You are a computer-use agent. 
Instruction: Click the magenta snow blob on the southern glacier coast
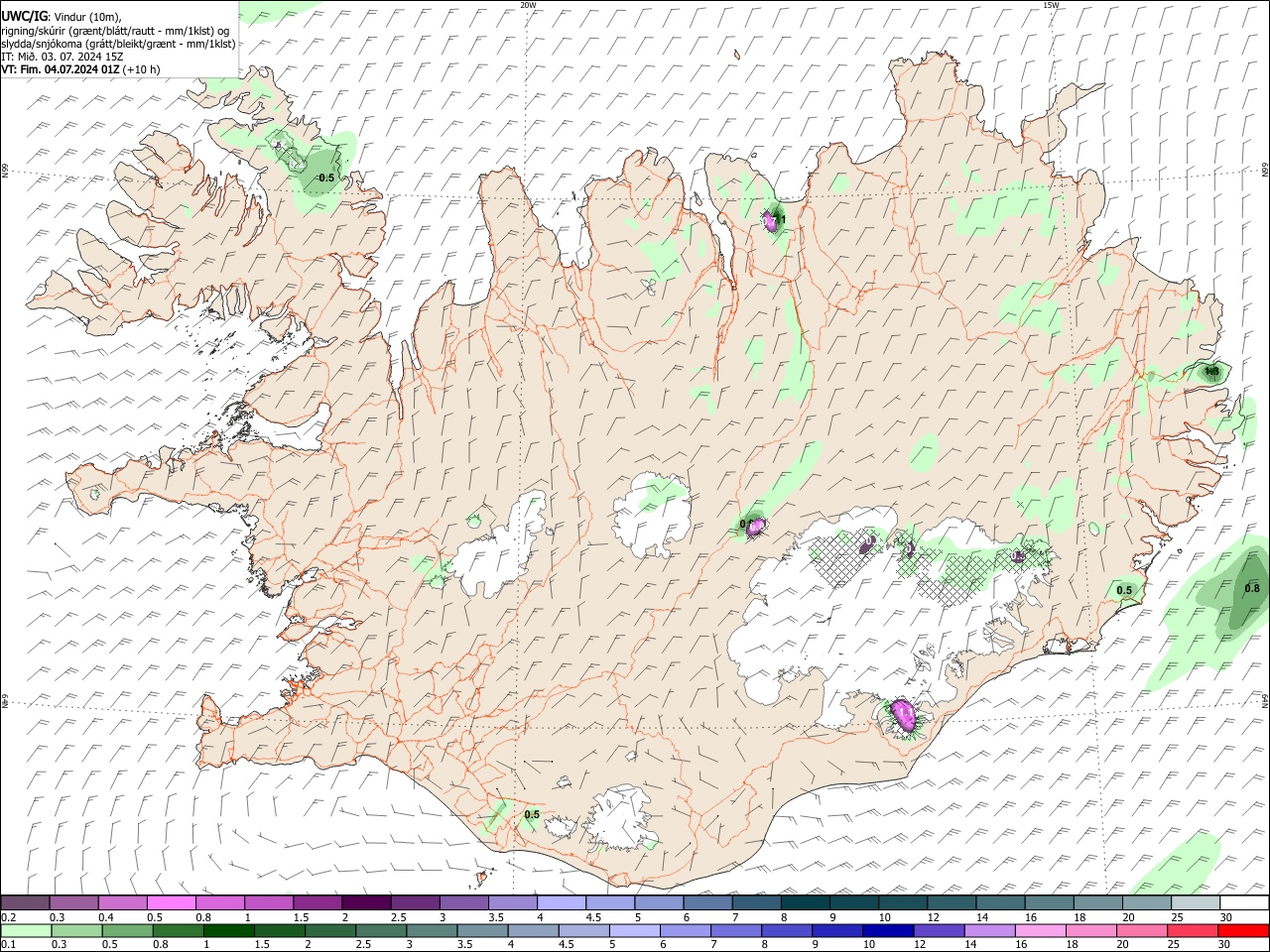904,713
